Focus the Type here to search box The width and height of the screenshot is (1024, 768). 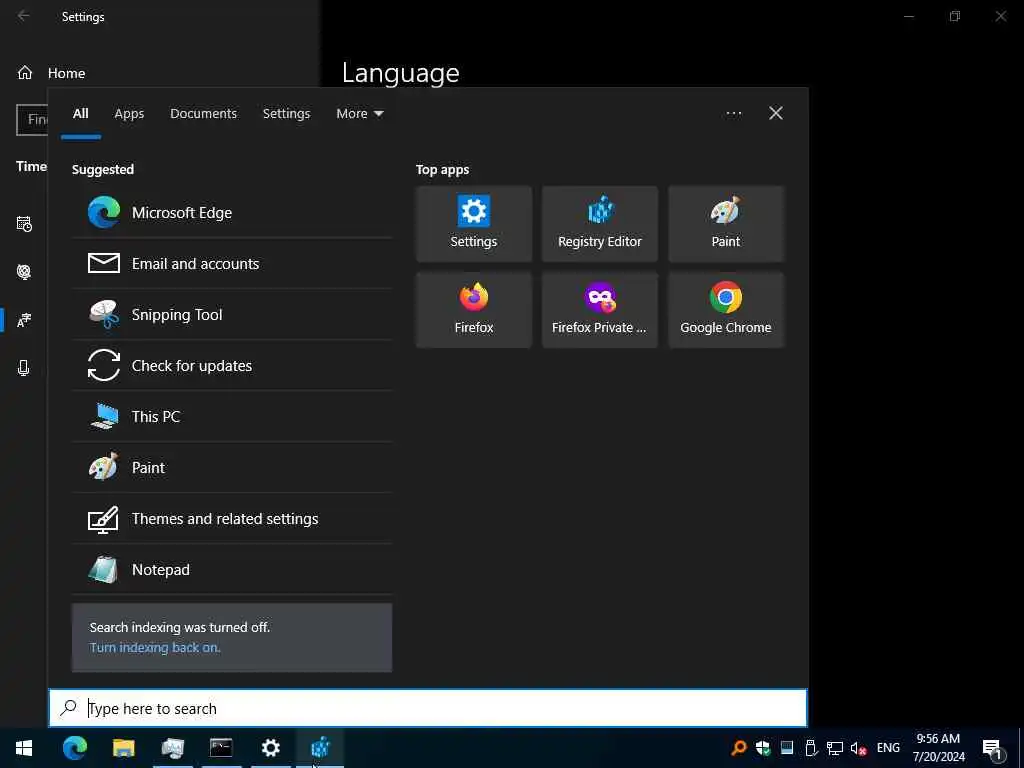click(x=428, y=708)
